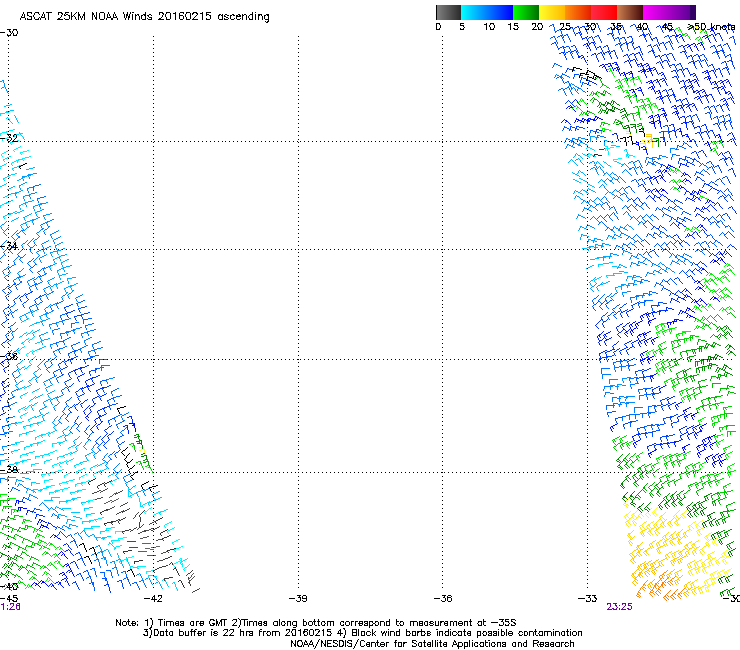The image size is (740, 650).
Task: Click the latitude label '-32' on left axis
Action: coord(9,138)
